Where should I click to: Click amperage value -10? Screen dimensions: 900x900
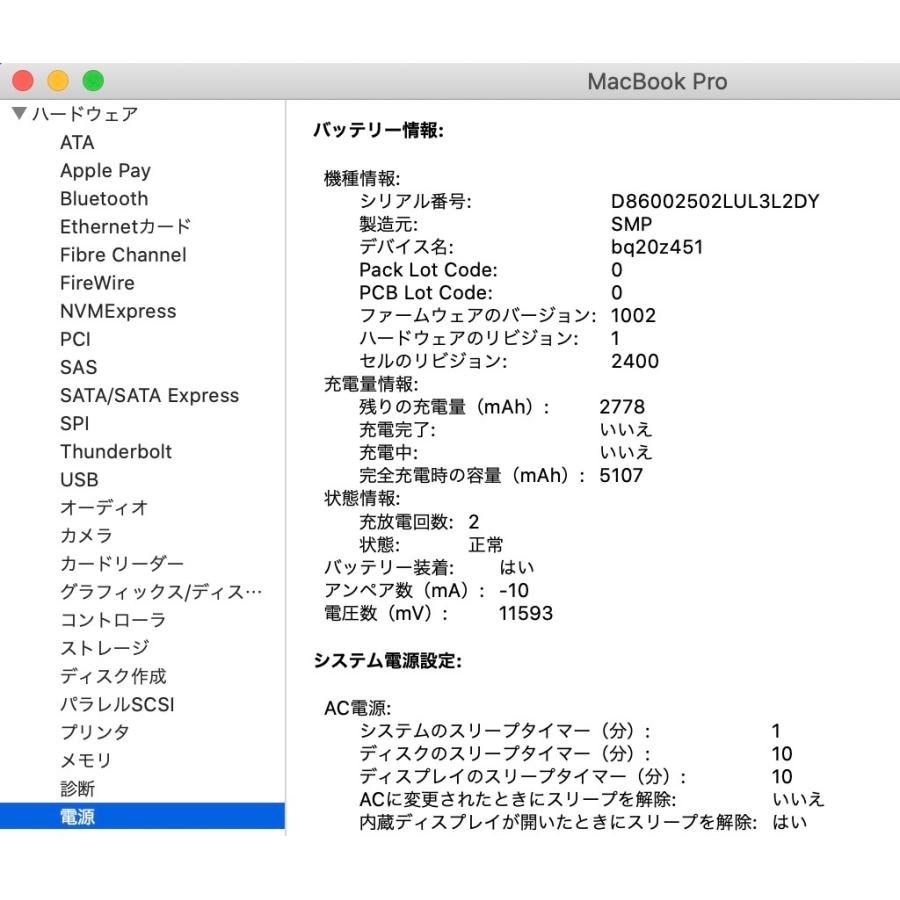[514, 591]
